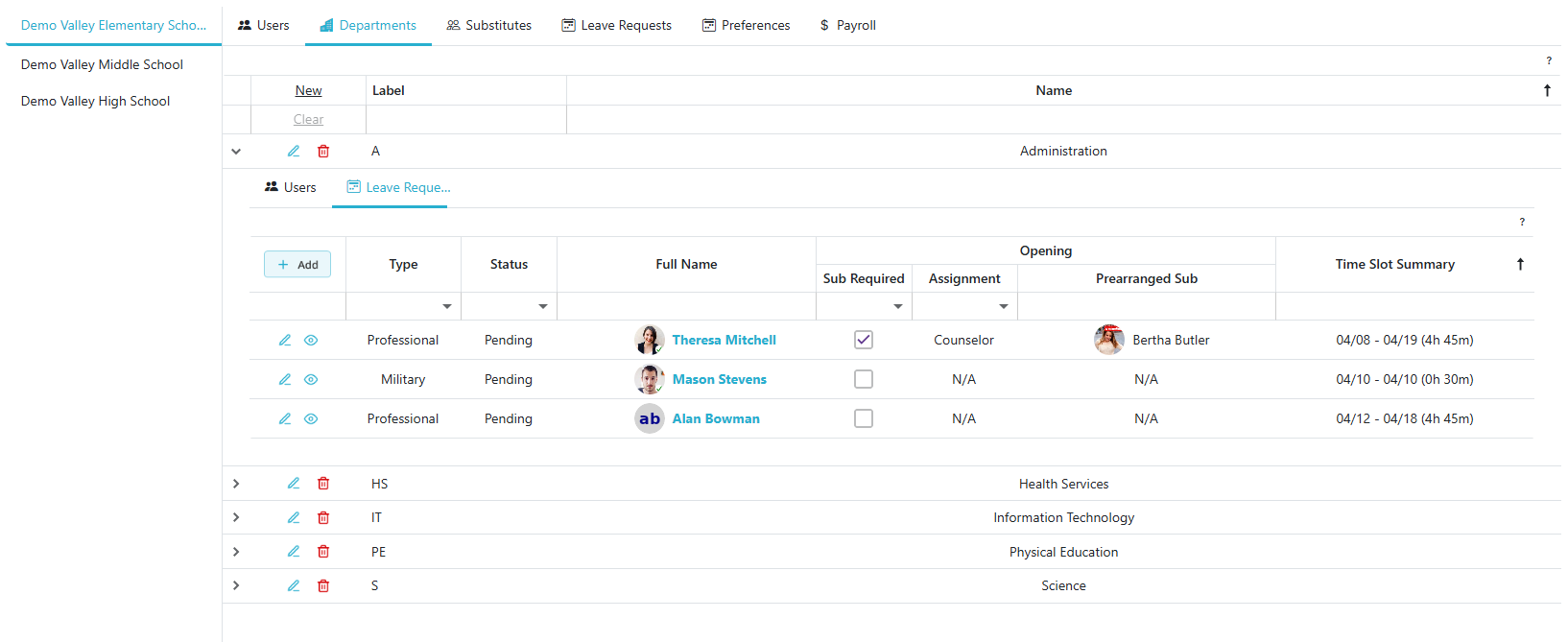Select Demo Valley High School
Image resolution: width=1568 pixels, height=642 pixels.
[x=95, y=101]
